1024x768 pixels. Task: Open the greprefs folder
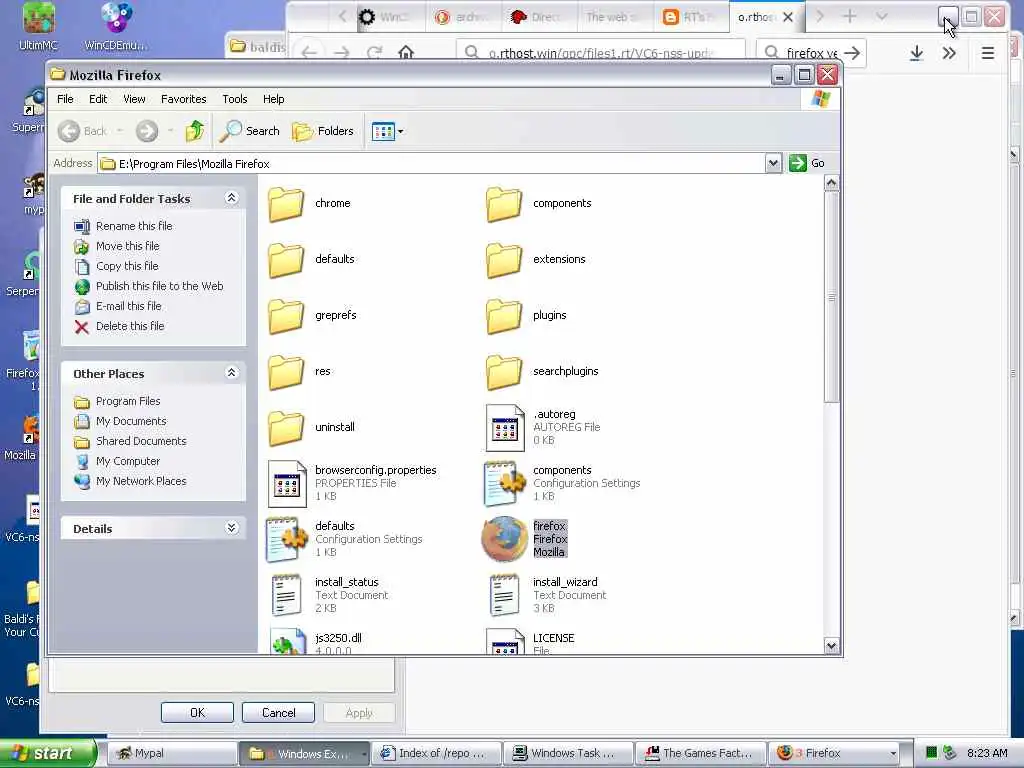coord(286,315)
